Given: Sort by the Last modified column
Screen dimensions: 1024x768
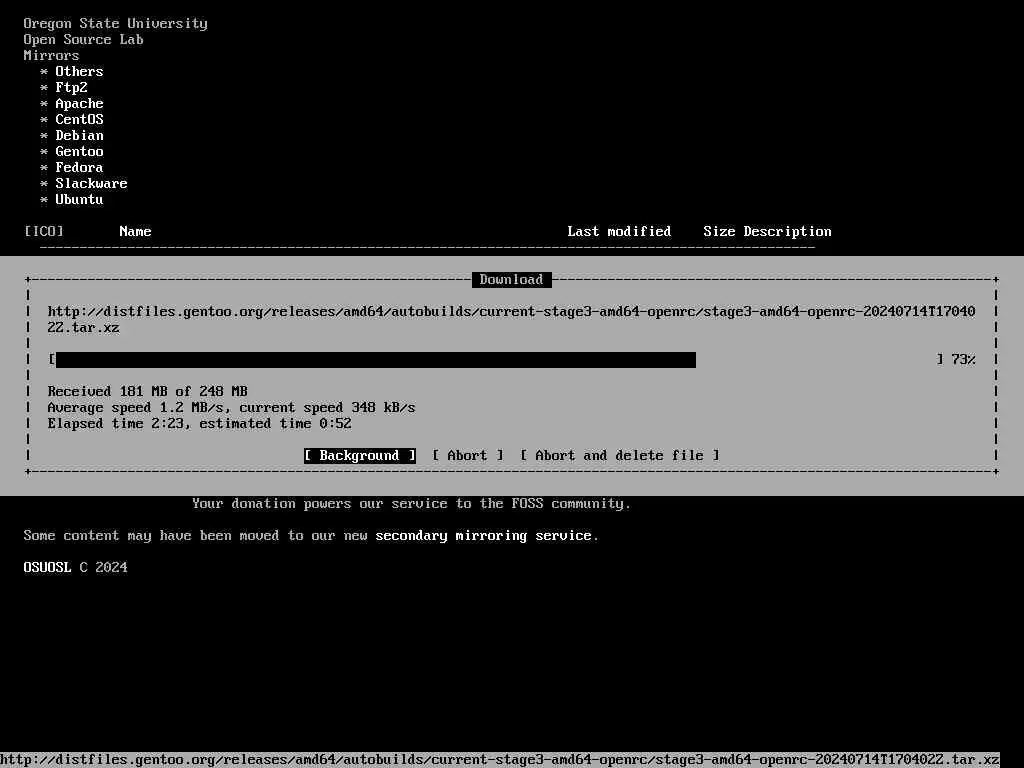Looking at the screenshot, I should coord(619,231).
